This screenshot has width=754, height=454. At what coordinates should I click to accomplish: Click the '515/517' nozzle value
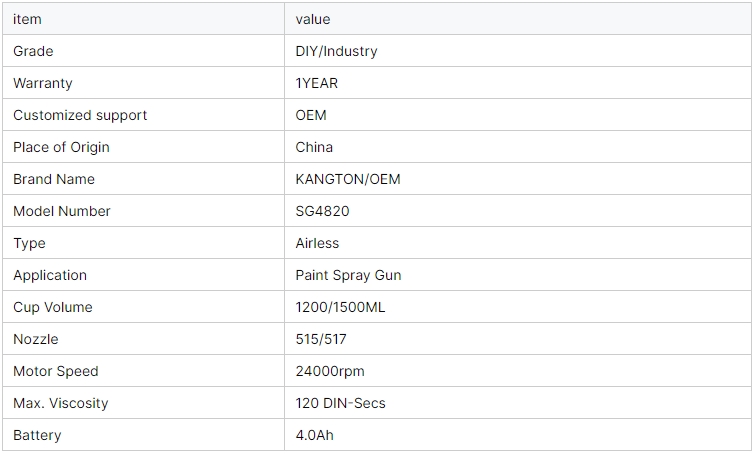[x=321, y=339]
